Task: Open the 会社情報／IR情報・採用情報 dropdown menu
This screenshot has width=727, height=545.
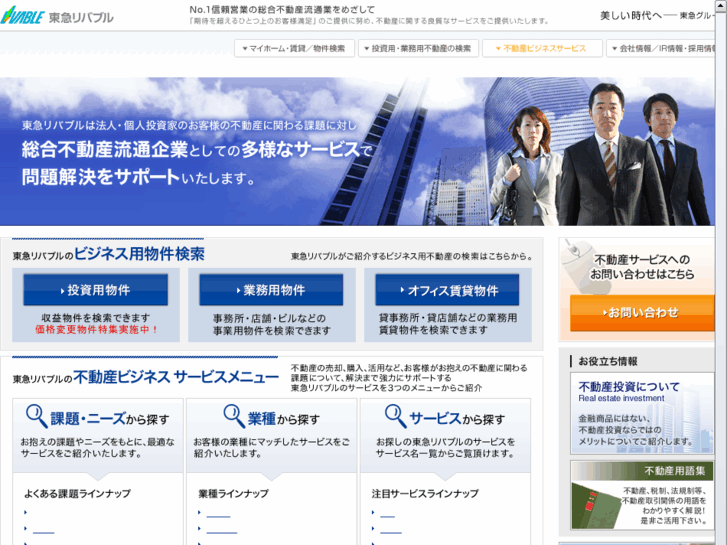Action: pos(660,48)
